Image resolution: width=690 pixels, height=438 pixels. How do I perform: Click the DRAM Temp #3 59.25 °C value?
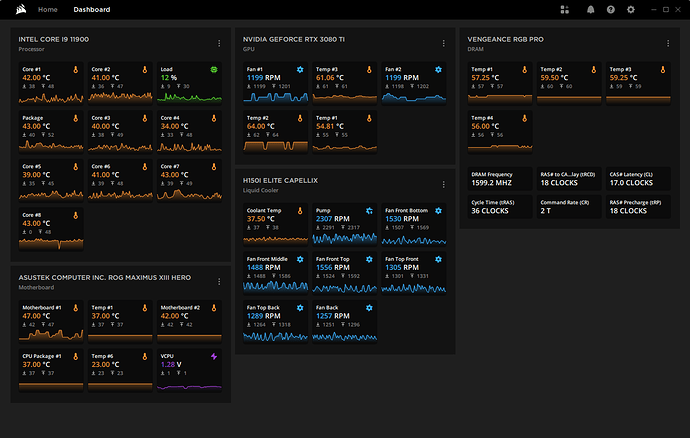623,77
